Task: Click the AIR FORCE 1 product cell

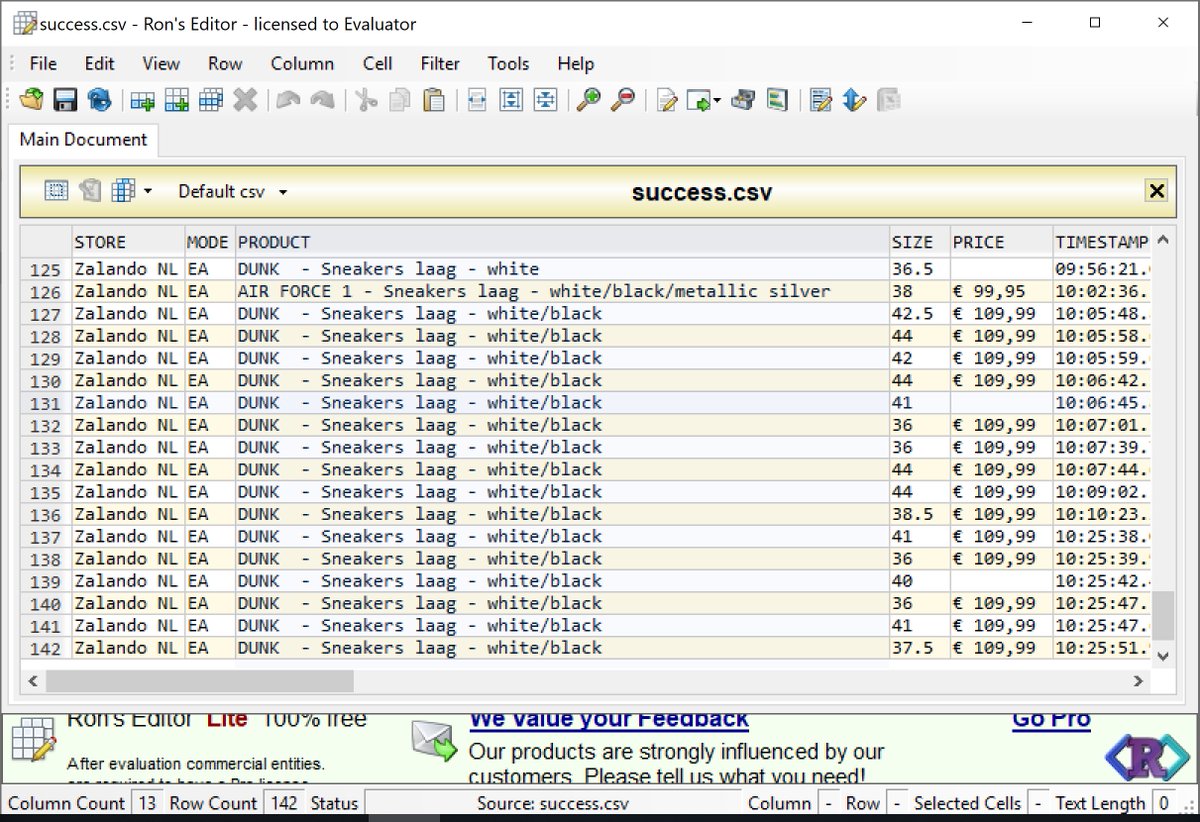Action: point(562,292)
